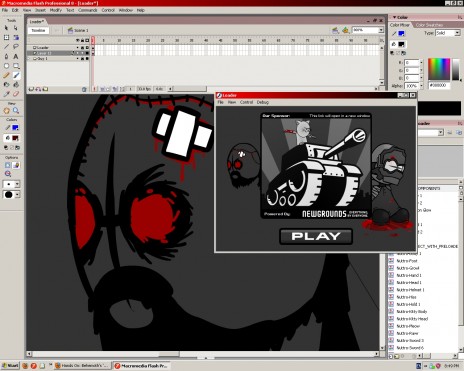
Task: Switch to Hands On Firefox taskbar button
Action: [x=82, y=366]
